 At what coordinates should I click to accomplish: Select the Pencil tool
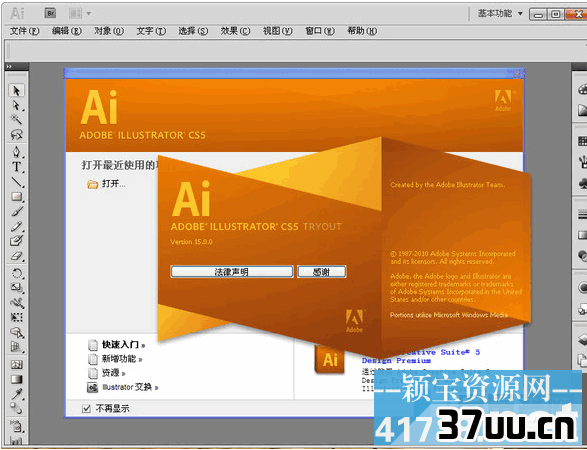tap(16, 227)
